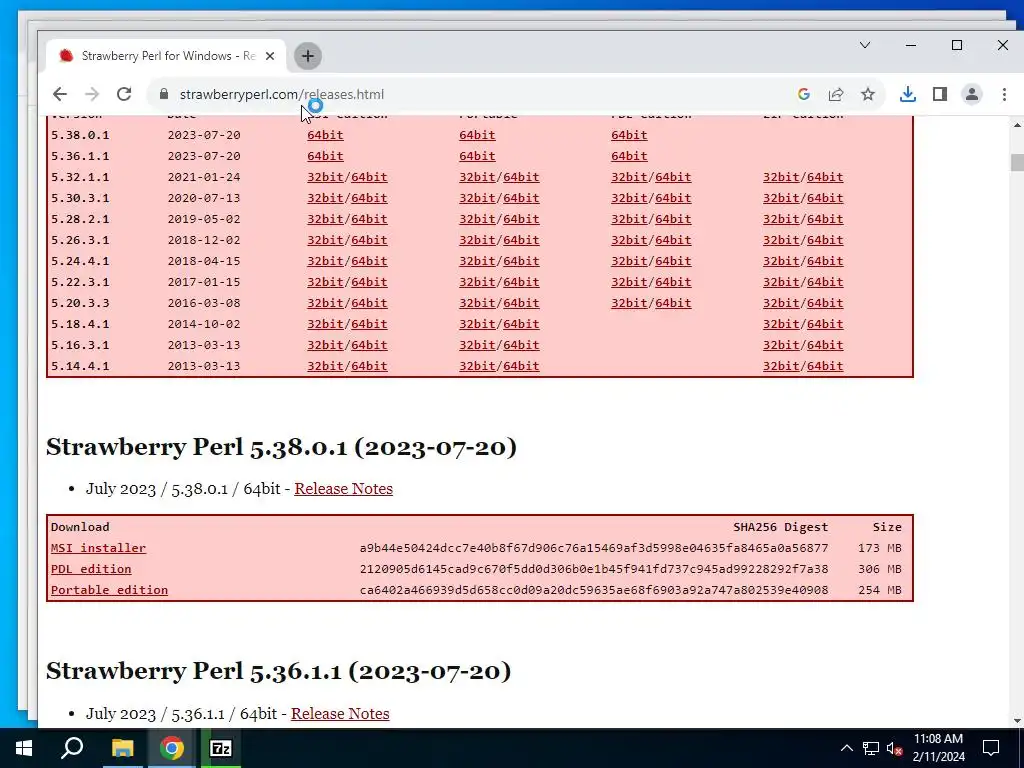Reload the page with refresh icon
The image size is (1024, 768).
[x=124, y=94]
